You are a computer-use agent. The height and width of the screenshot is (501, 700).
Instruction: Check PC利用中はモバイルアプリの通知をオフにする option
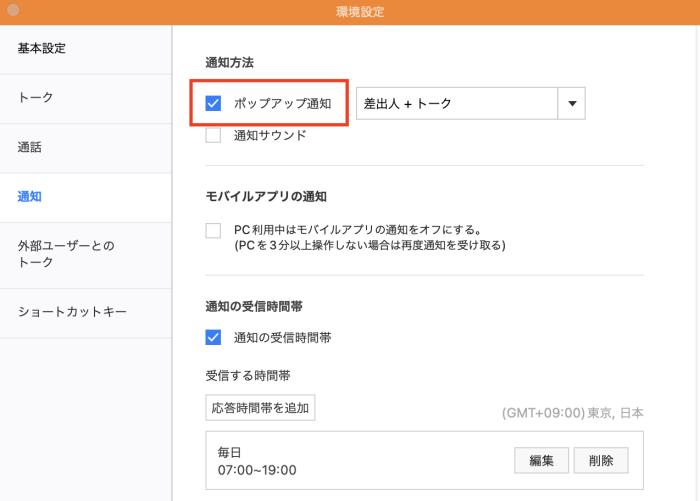[213, 230]
